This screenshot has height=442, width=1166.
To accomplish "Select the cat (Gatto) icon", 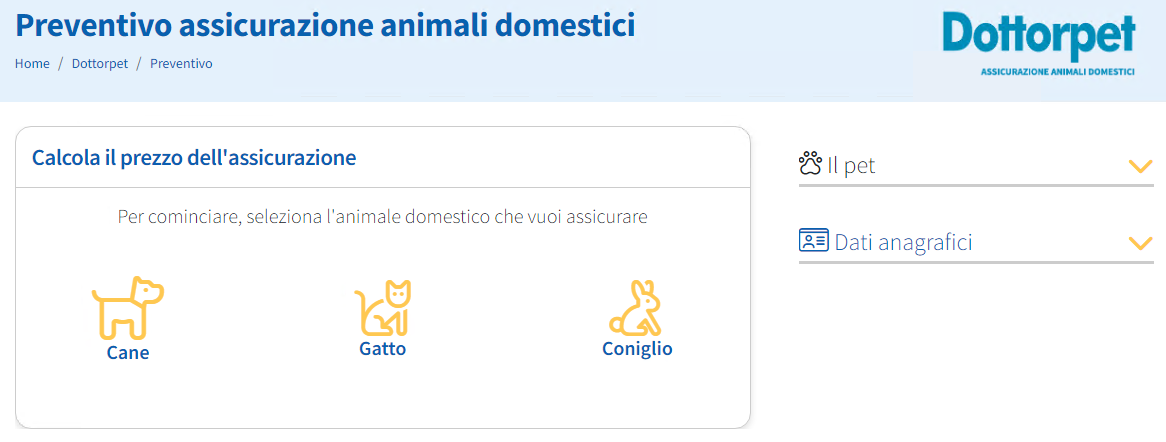I will tap(383, 307).
